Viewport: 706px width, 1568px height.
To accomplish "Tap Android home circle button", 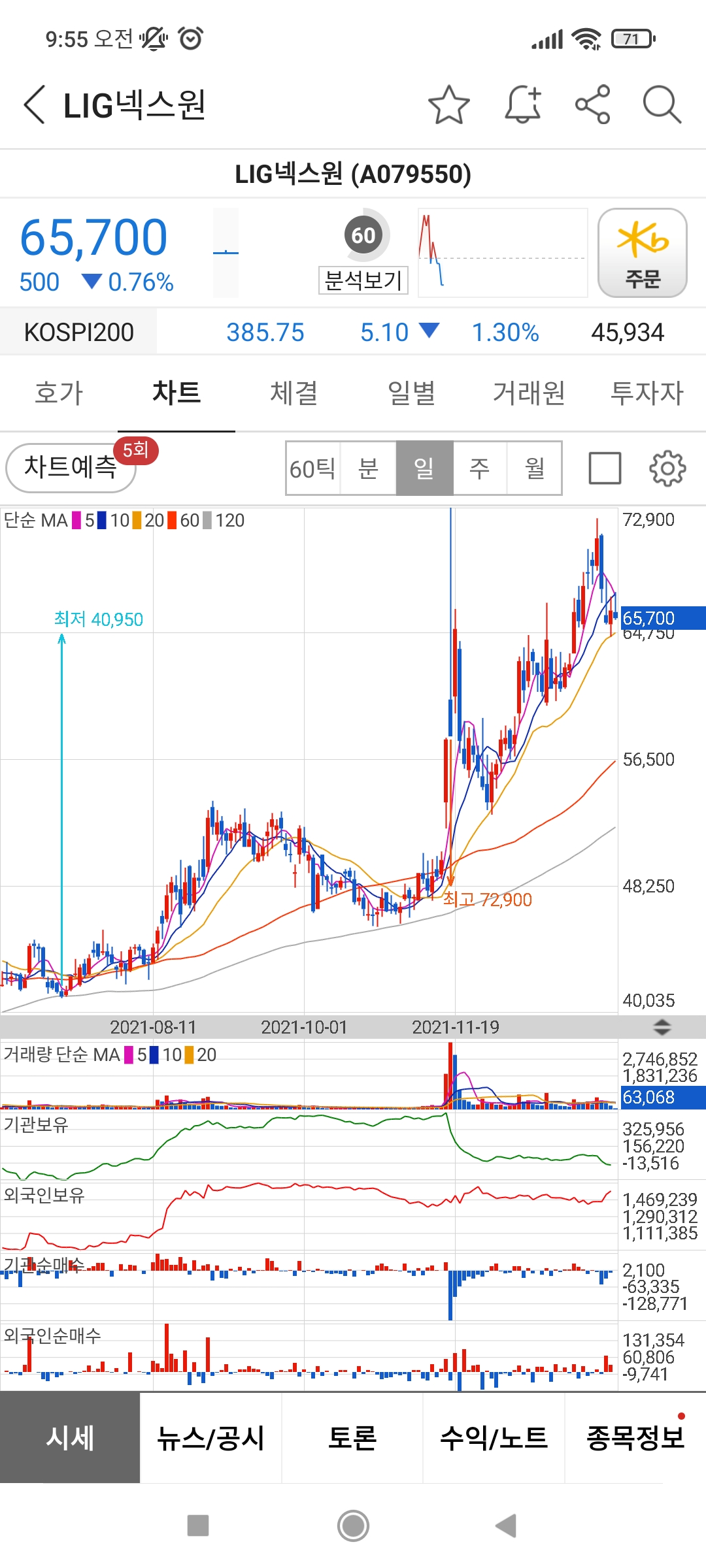I will pyautogui.click(x=353, y=1526).
